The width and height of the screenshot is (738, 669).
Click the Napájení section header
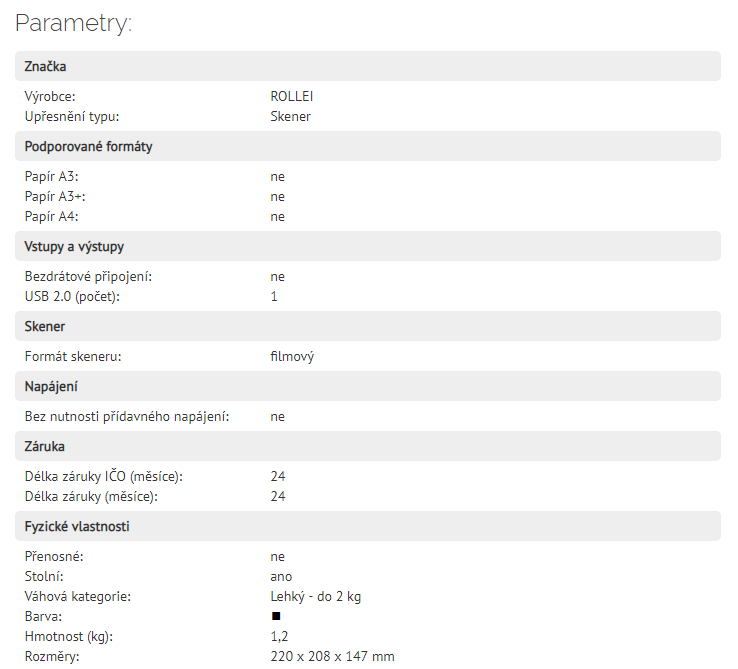tap(368, 386)
